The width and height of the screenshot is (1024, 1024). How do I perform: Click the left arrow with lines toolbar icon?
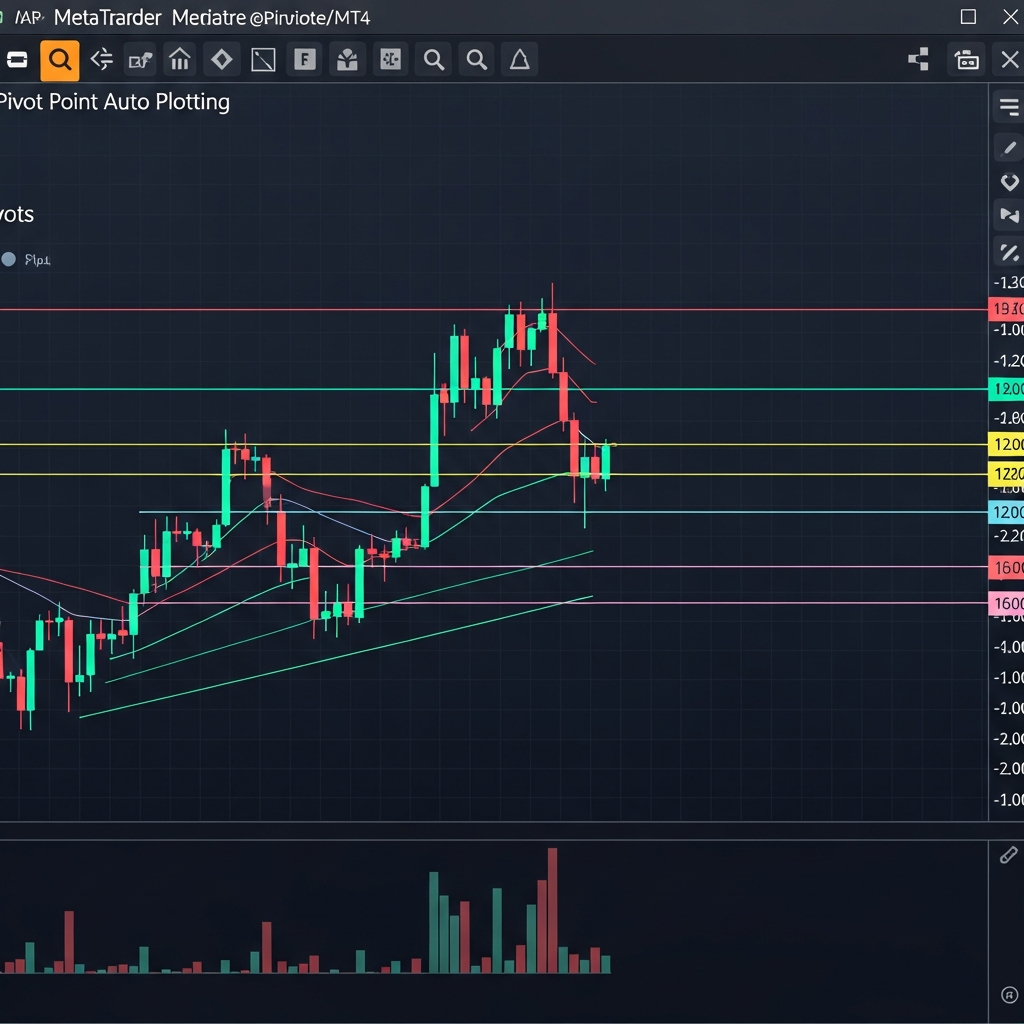coord(101,61)
